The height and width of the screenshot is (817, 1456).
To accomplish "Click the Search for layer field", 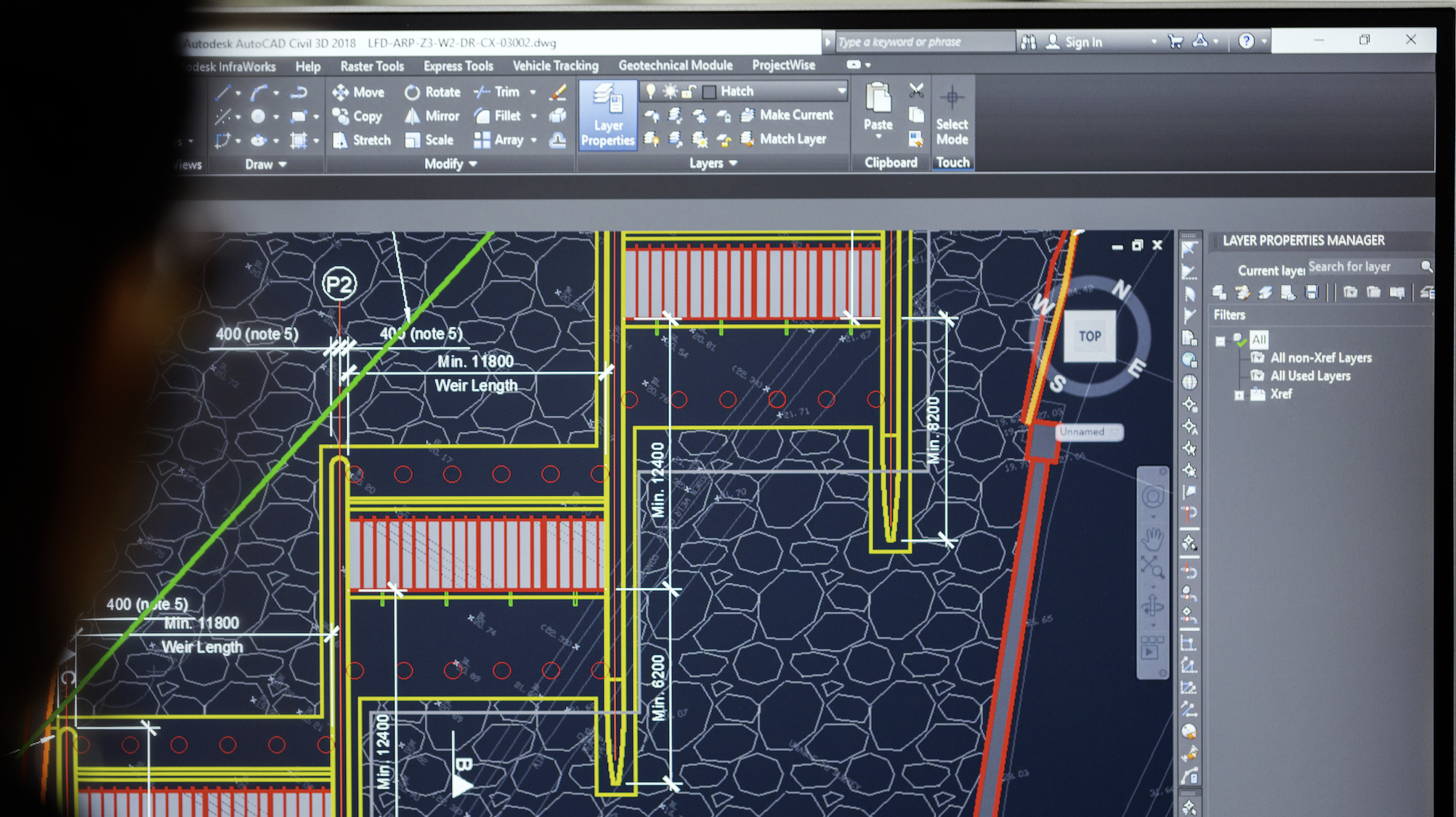I will [x=1362, y=267].
